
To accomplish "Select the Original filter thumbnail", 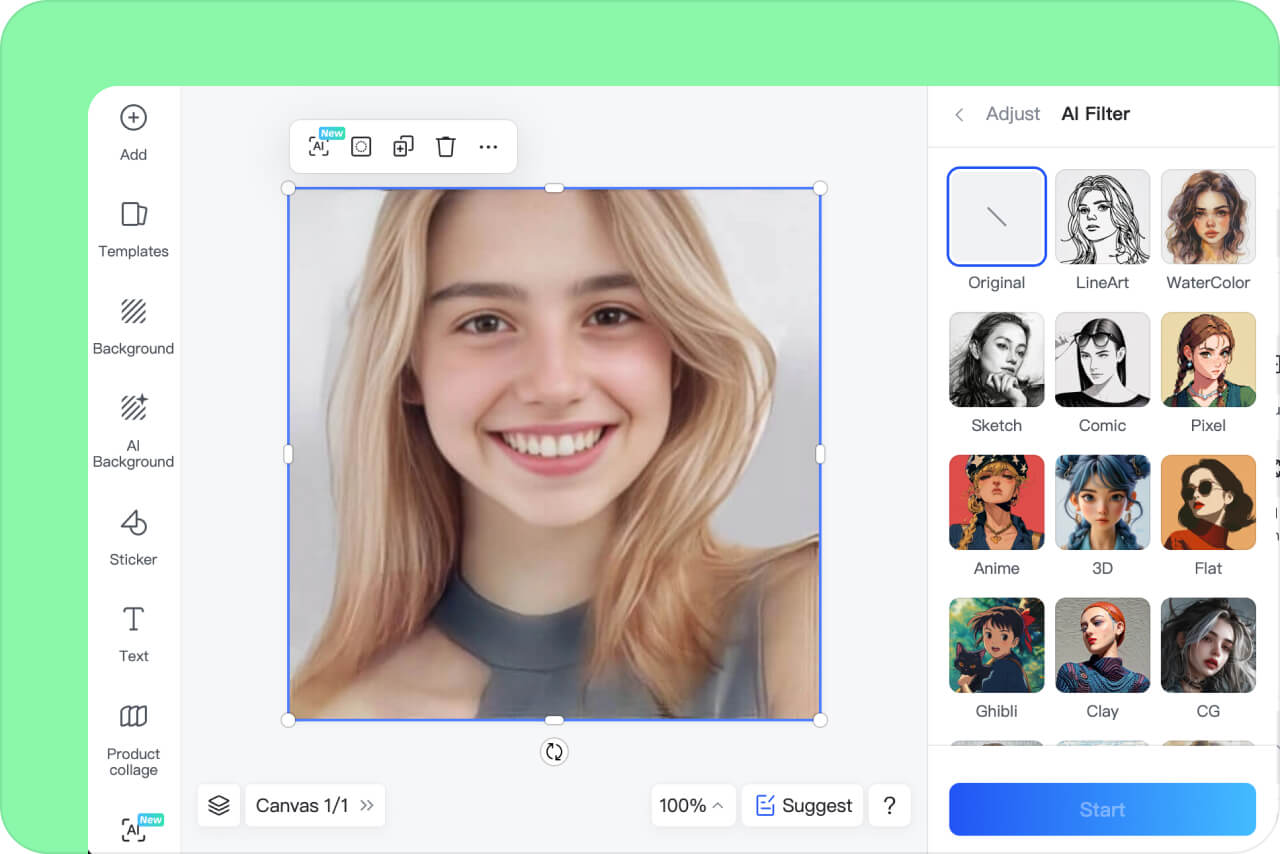I will coord(997,217).
